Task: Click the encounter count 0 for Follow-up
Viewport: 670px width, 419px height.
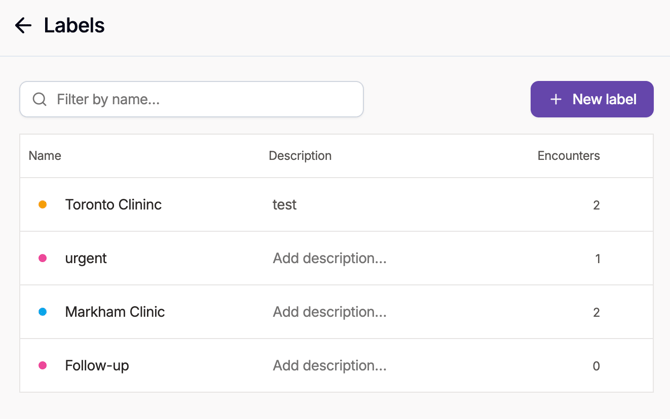Action: (597, 366)
